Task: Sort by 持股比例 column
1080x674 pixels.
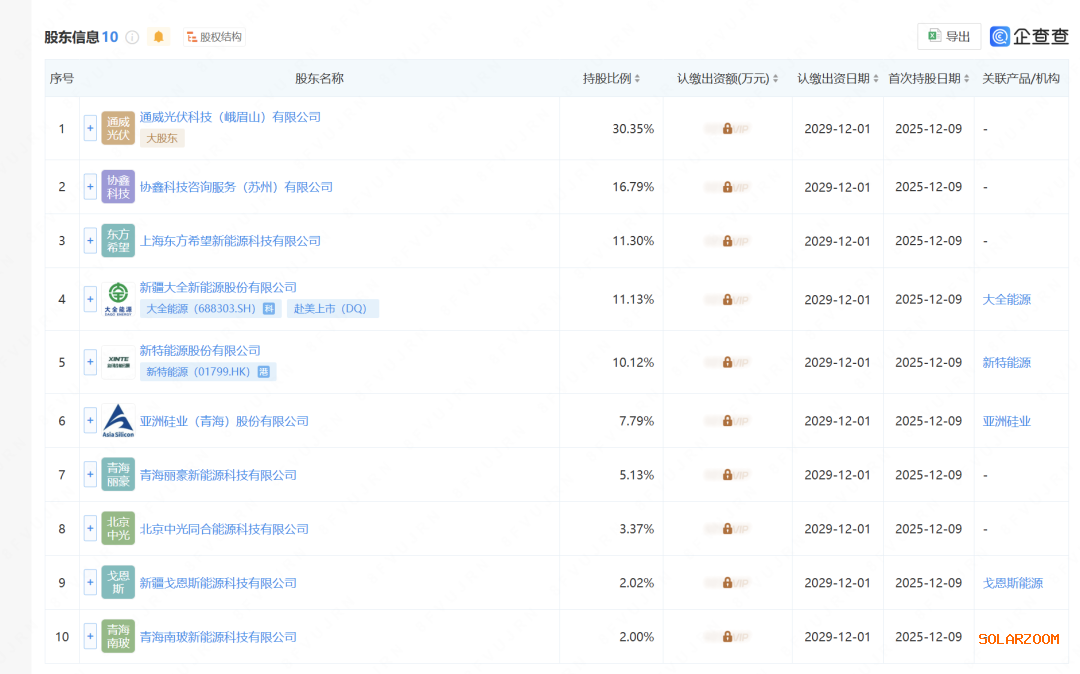Action: click(x=611, y=78)
